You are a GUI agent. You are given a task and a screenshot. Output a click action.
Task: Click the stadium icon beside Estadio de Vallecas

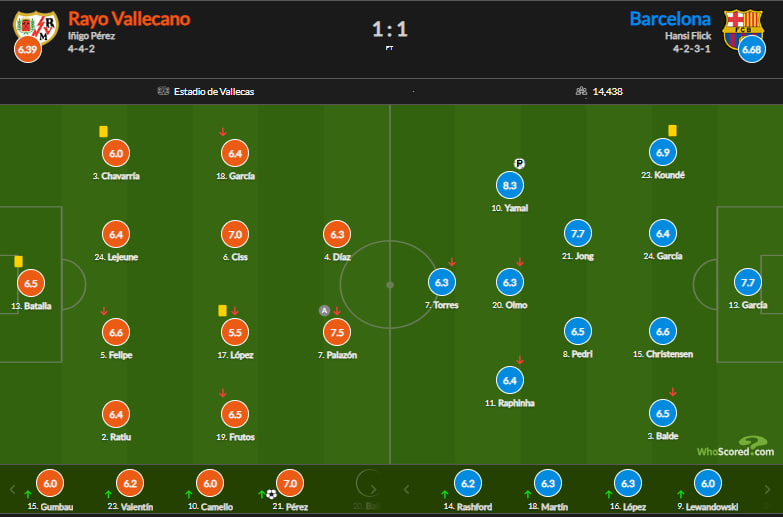[163, 91]
